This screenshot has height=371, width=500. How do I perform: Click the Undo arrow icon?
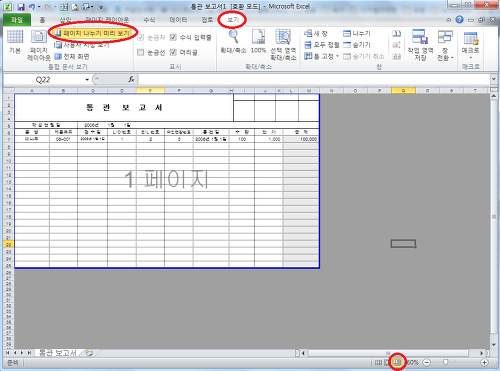(32, 7)
